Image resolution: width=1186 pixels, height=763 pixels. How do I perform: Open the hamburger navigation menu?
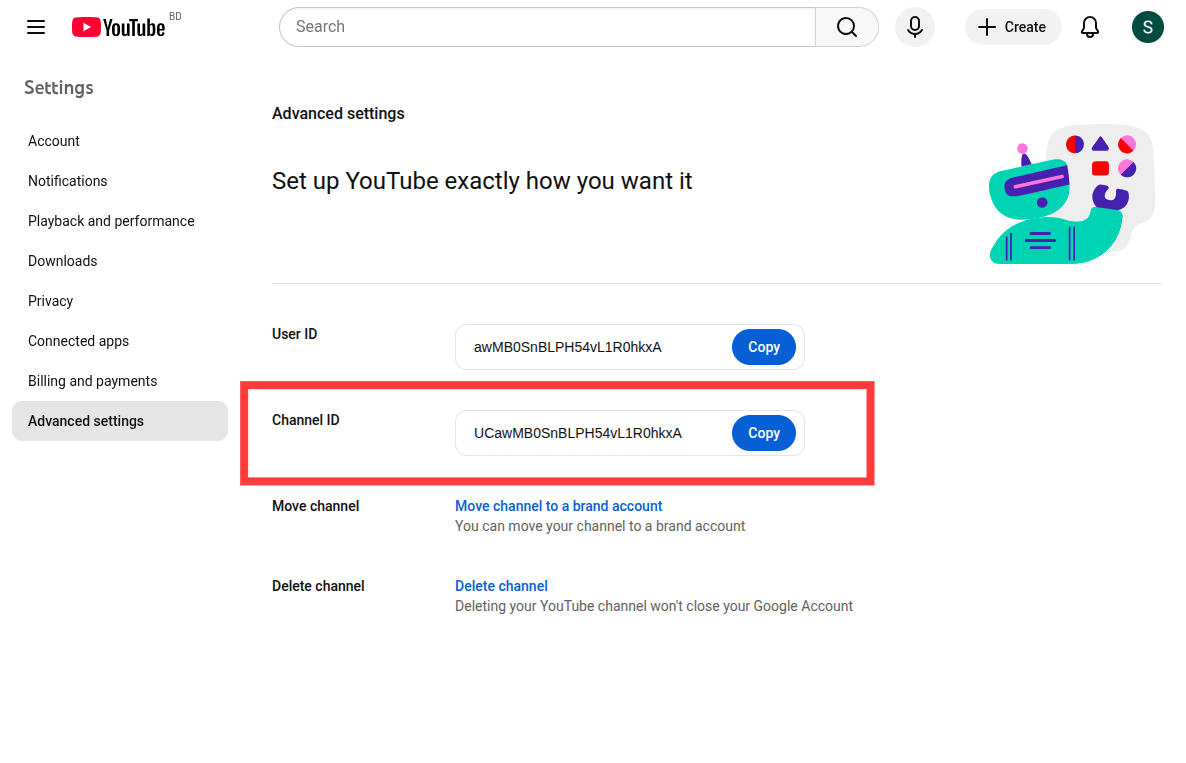click(36, 27)
